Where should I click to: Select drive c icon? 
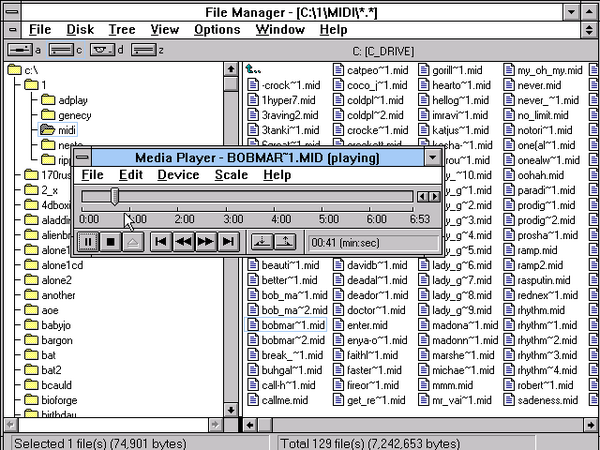click(61, 50)
